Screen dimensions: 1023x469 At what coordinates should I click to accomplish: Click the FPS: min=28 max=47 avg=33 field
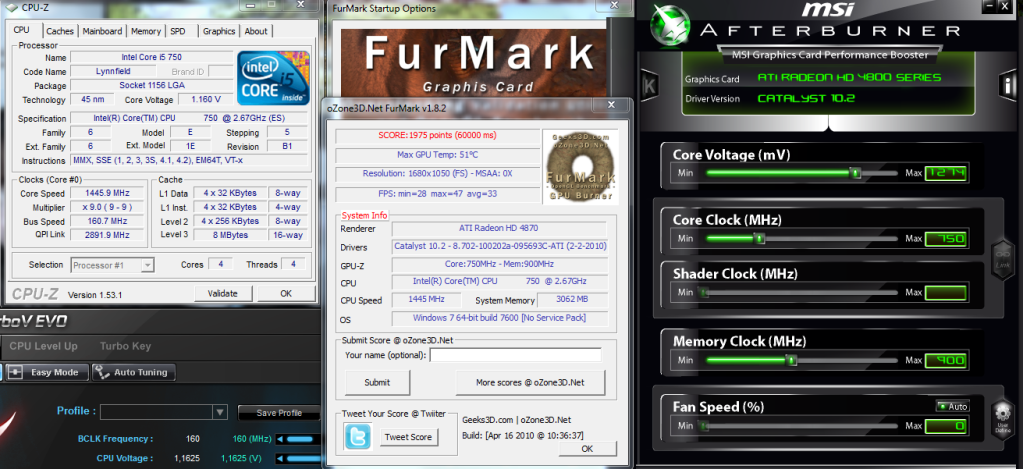(x=437, y=194)
